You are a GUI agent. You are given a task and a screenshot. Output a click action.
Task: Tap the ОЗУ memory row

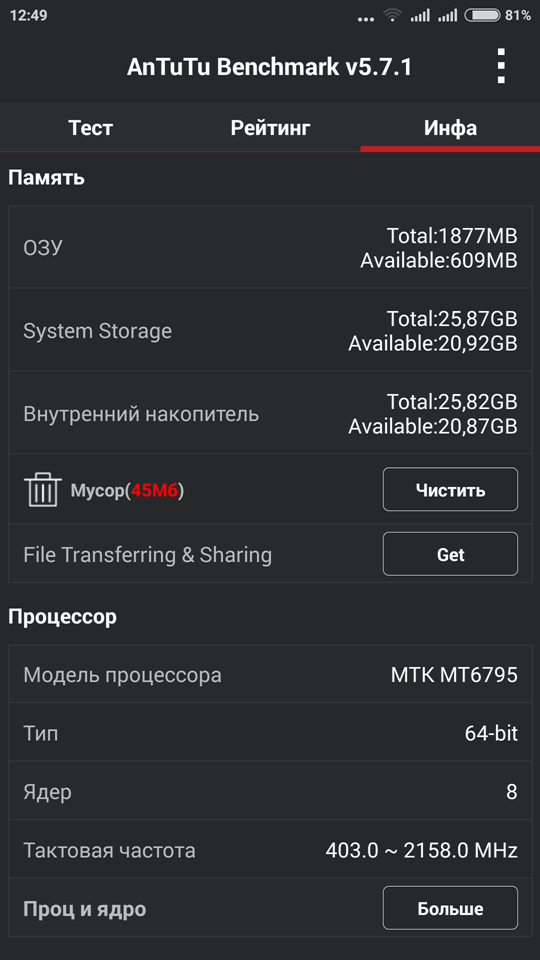click(270, 247)
